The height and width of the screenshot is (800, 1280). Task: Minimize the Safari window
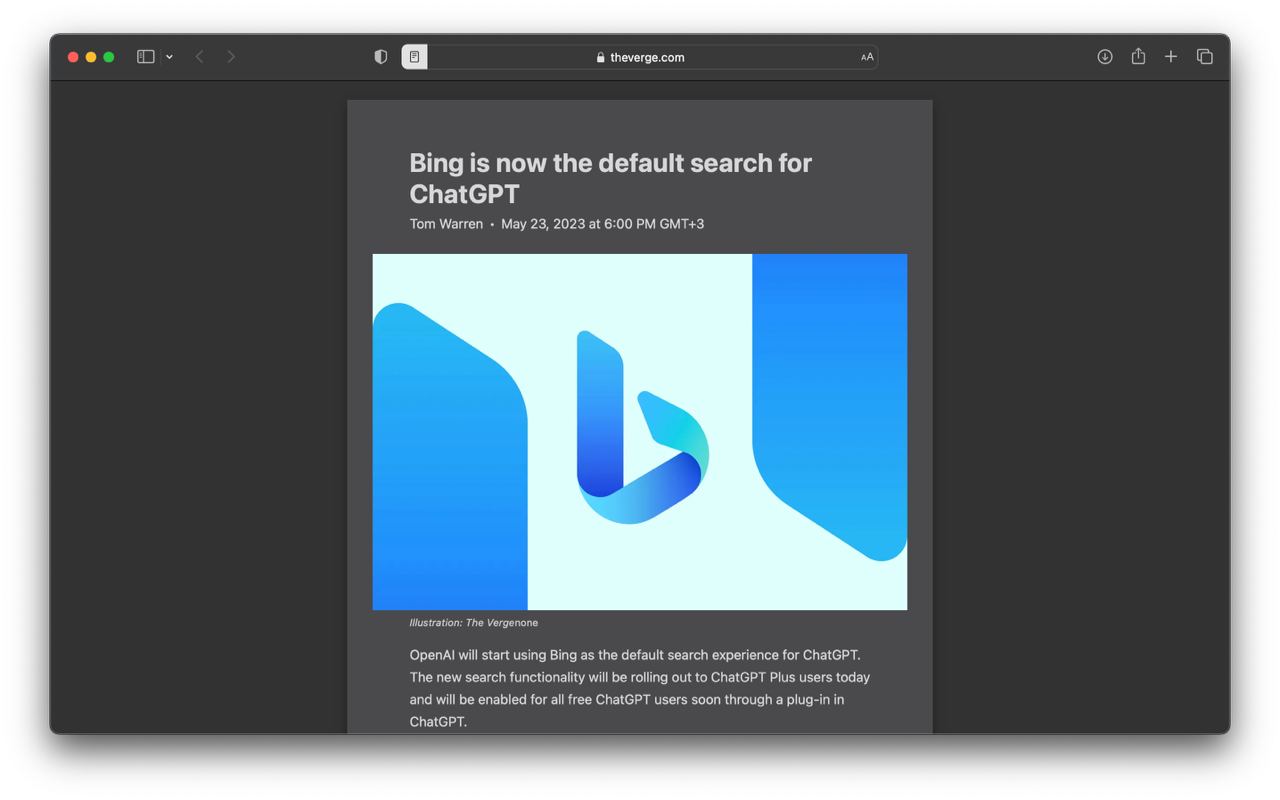[91, 57]
